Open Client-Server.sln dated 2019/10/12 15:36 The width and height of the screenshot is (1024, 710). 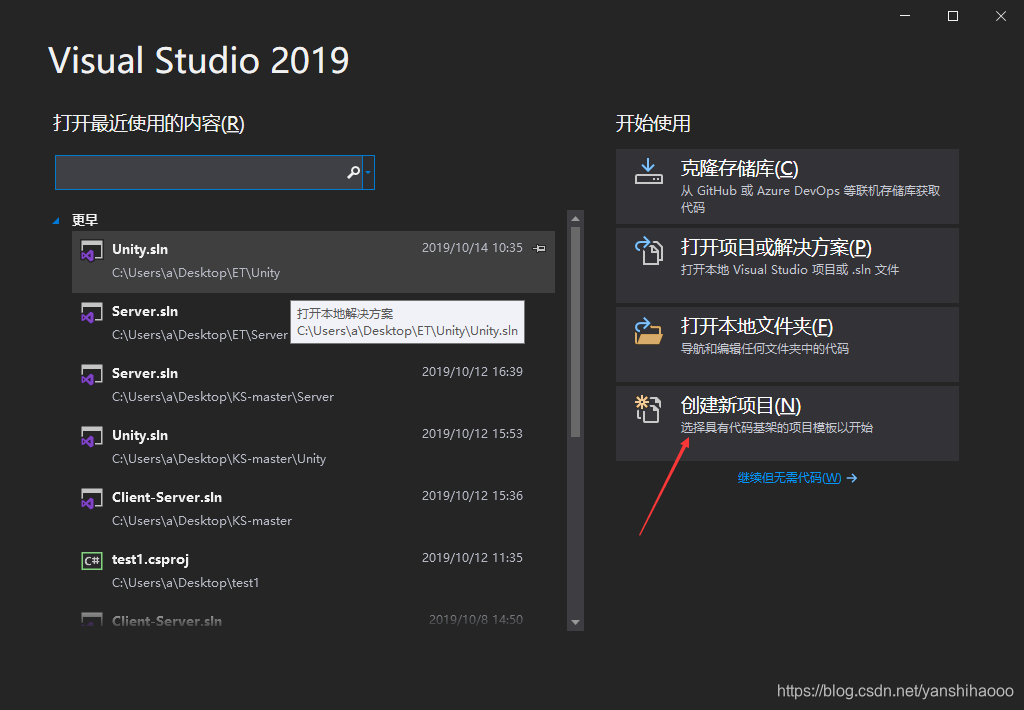tap(313, 509)
